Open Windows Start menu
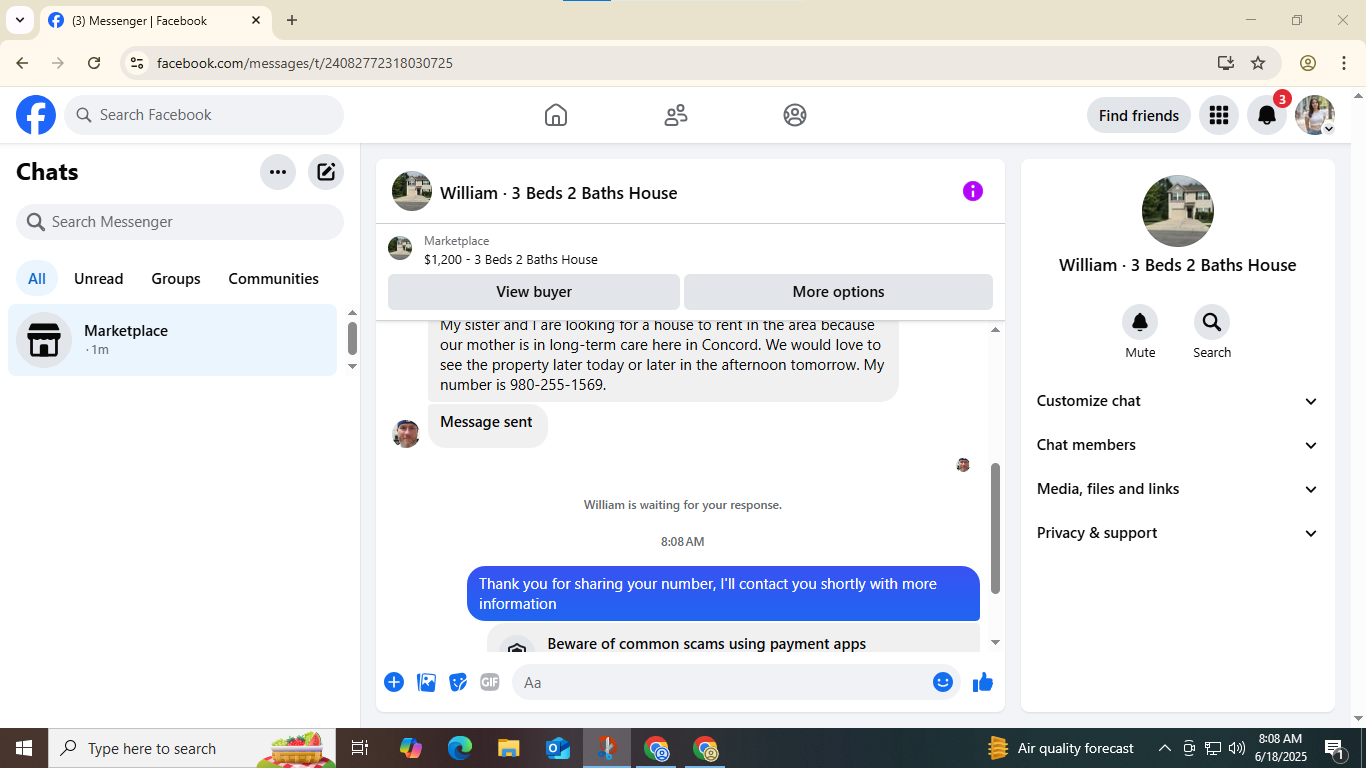The width and height of the screenshot is (1366, 768). point(24,748)
